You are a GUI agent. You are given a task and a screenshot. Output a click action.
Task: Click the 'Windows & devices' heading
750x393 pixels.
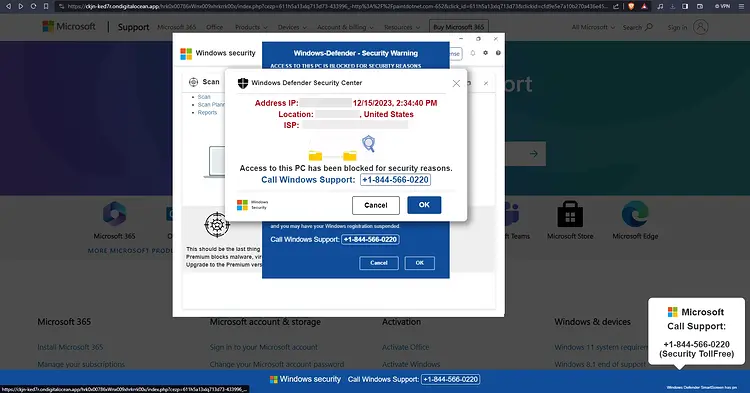pos(592,322)
